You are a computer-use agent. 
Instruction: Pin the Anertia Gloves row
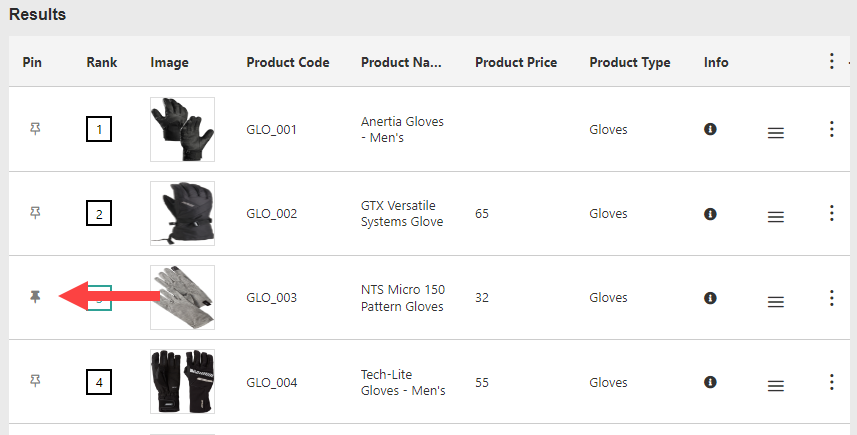tap(35, 129)
